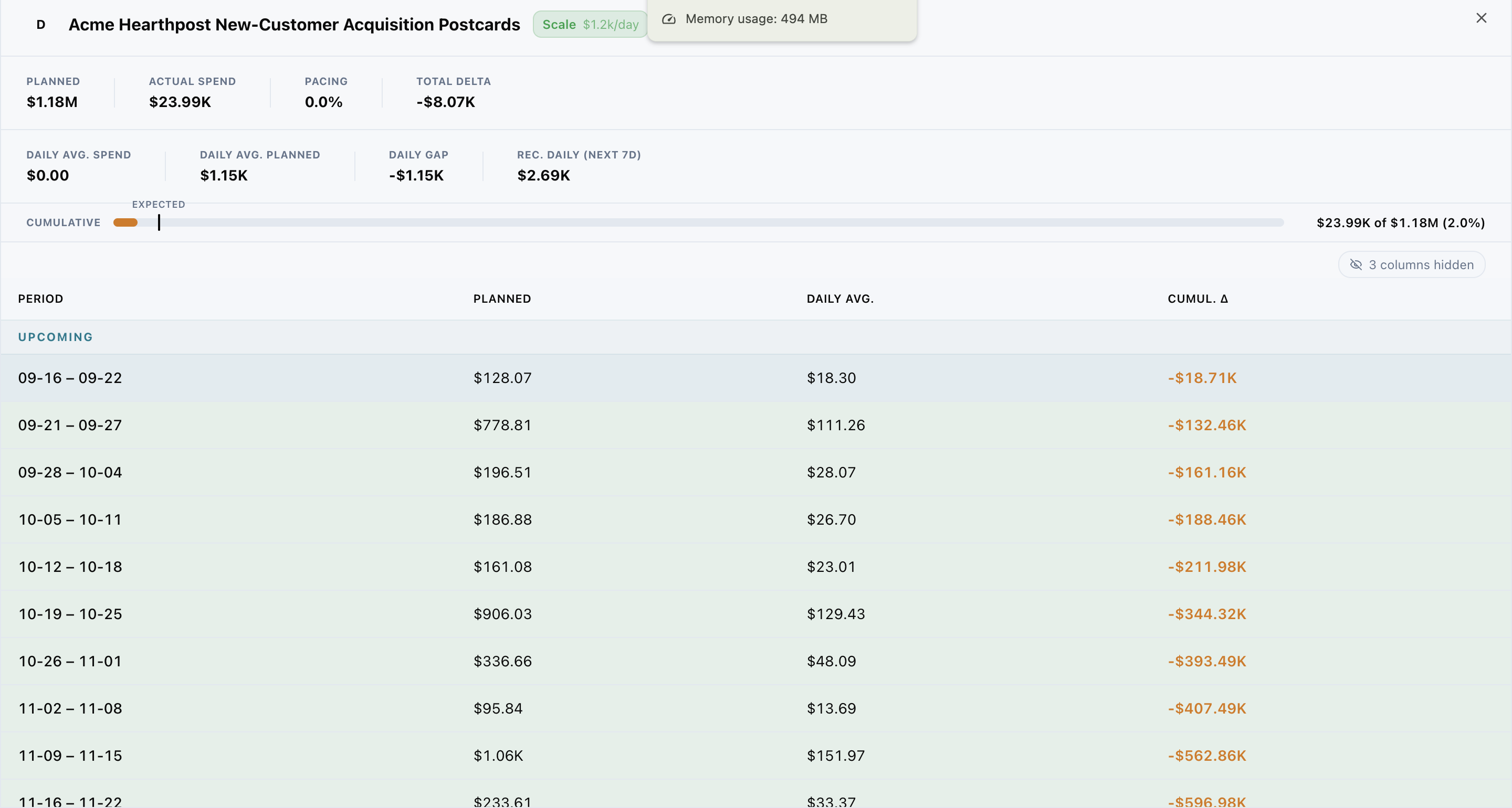
Task: Select the 11-09 – 11-15 period row
Action: (x=756, y=755)
